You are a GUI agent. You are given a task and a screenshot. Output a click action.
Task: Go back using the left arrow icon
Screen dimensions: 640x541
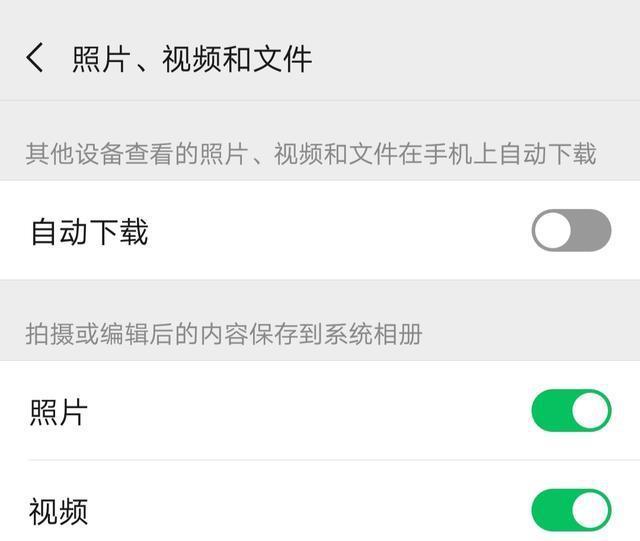pyautogui.click(x=35, y=58)
